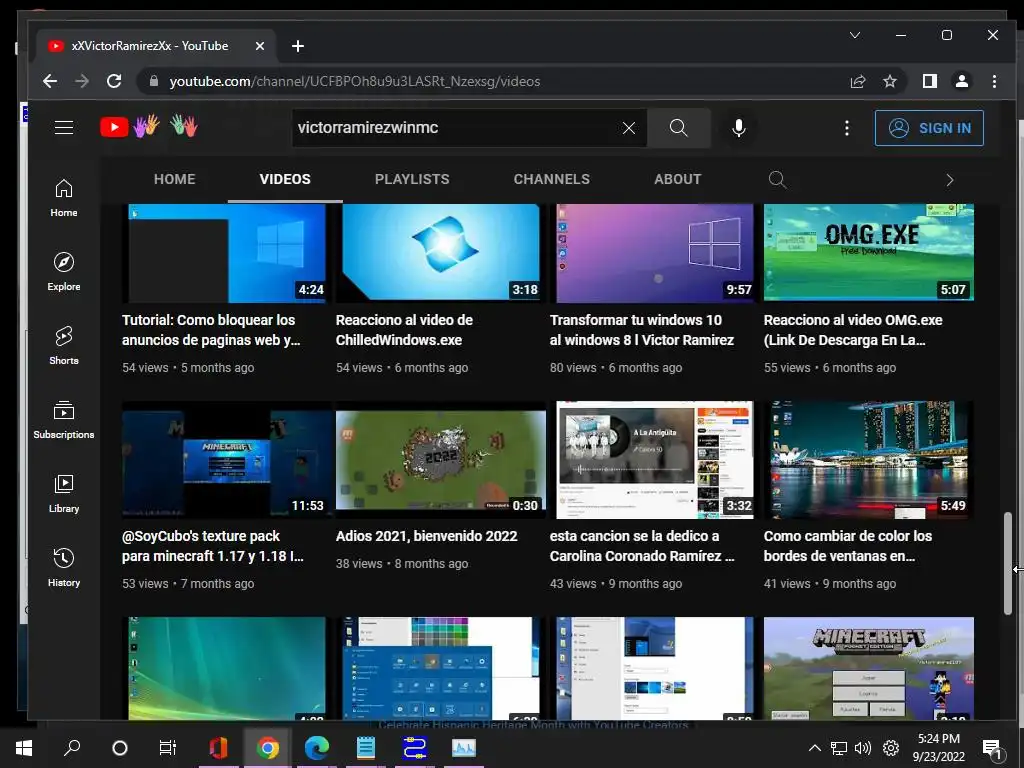Click the padlock site info icon
Screen dimensions: 1024x768
[x=154, y=81]
